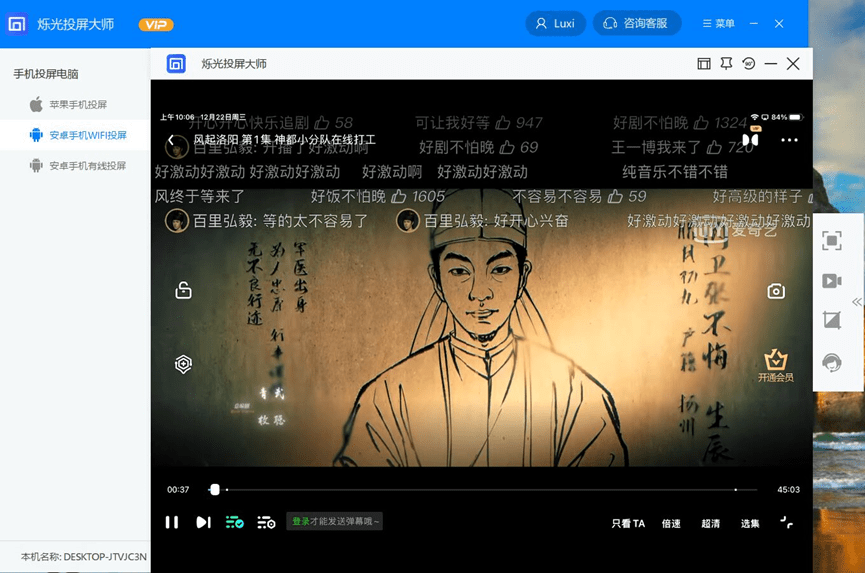Click the Apple logo icon in the sidebar

[x=36, y=104]
